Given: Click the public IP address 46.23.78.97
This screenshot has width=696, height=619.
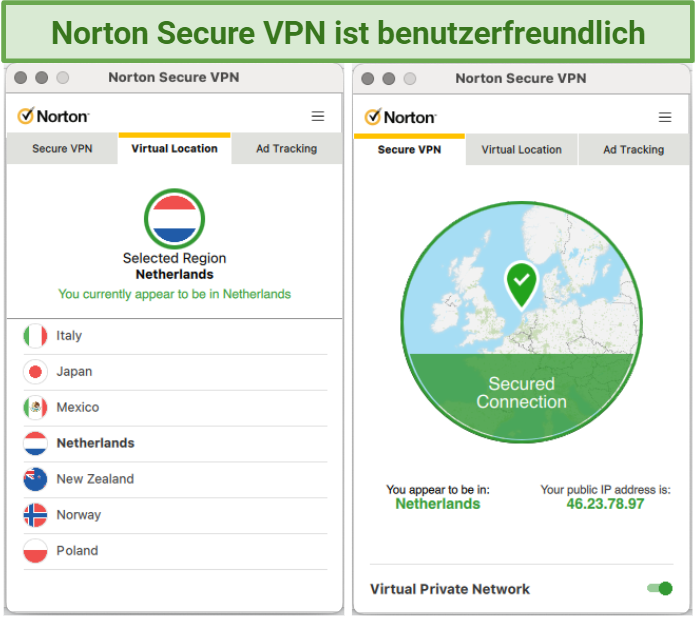Looking at the screenshot, I should [605, 504].
